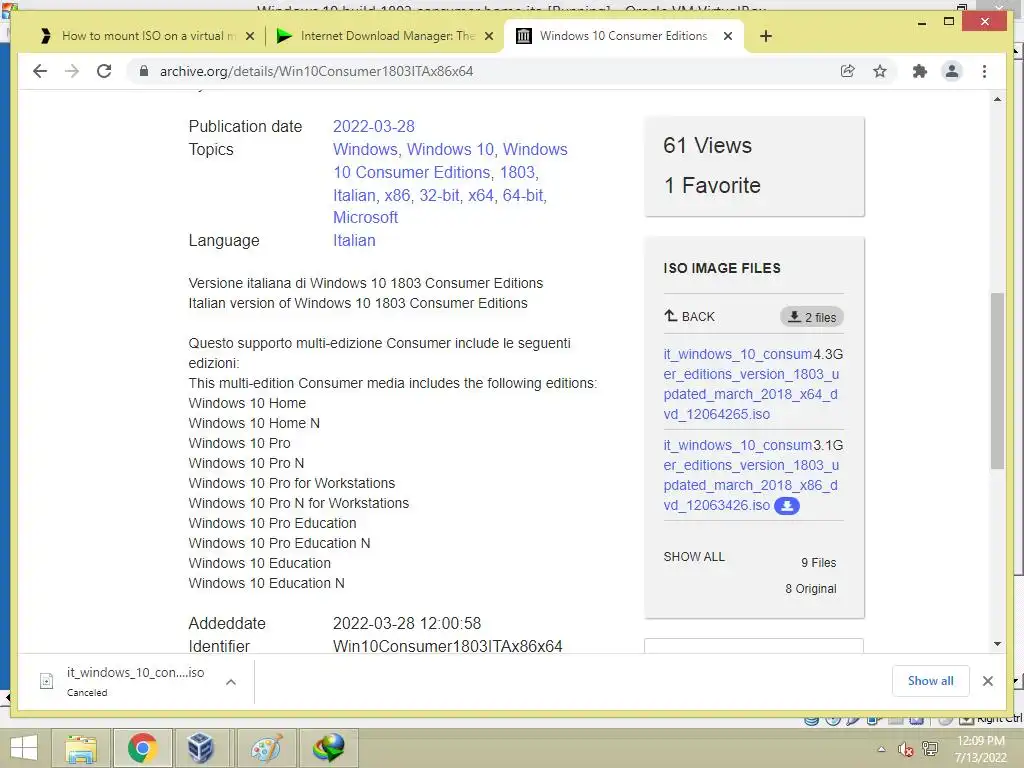View site info via the padlock icon
This screenshot has height=768, width=1024.
pyautogui.click(x=144, y=71)
